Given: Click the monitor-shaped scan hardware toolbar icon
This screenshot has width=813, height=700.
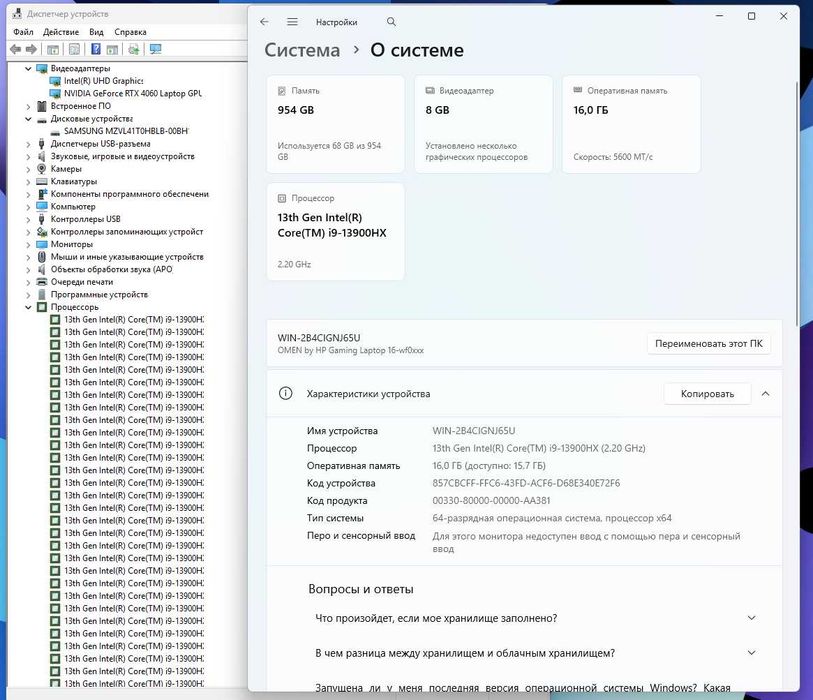Looking at the screenshot, I should click(156, 49).
